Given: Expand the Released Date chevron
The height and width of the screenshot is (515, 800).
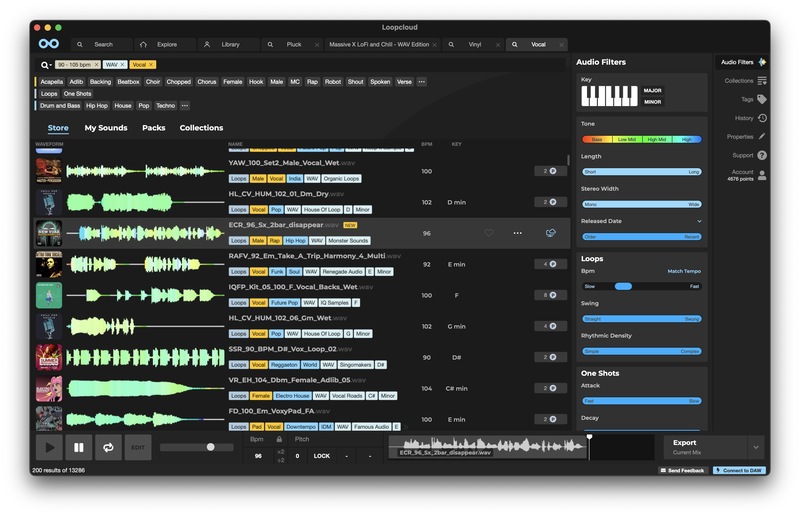Looking at the screenshot, I should 699,221.
